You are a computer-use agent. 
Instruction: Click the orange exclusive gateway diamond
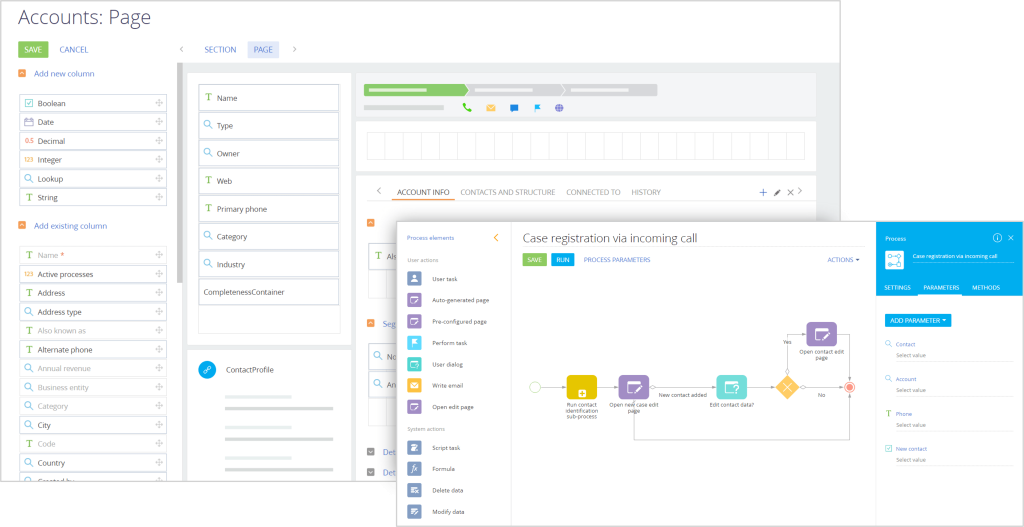point(788,387)
